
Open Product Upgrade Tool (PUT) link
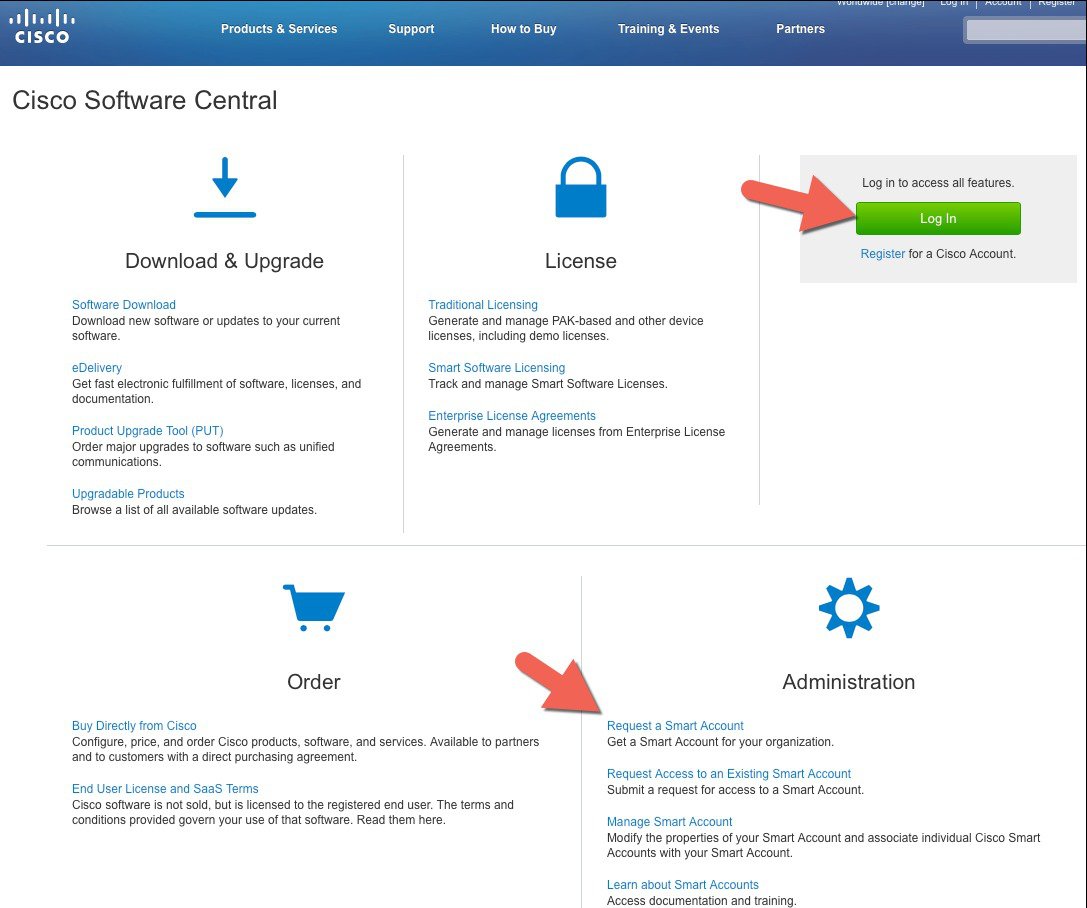(x=148, y=430)
